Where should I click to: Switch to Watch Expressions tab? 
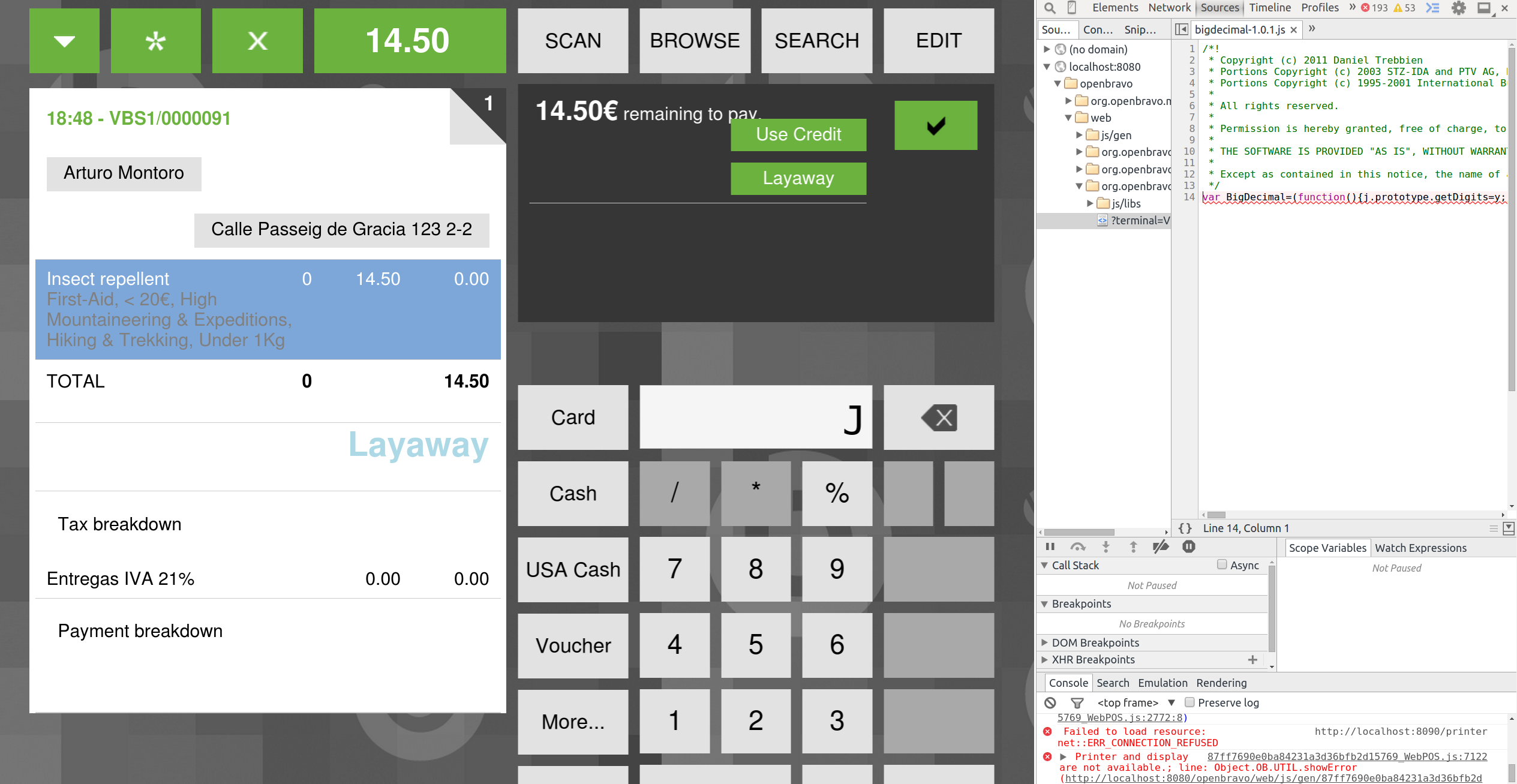(1419, 548)
